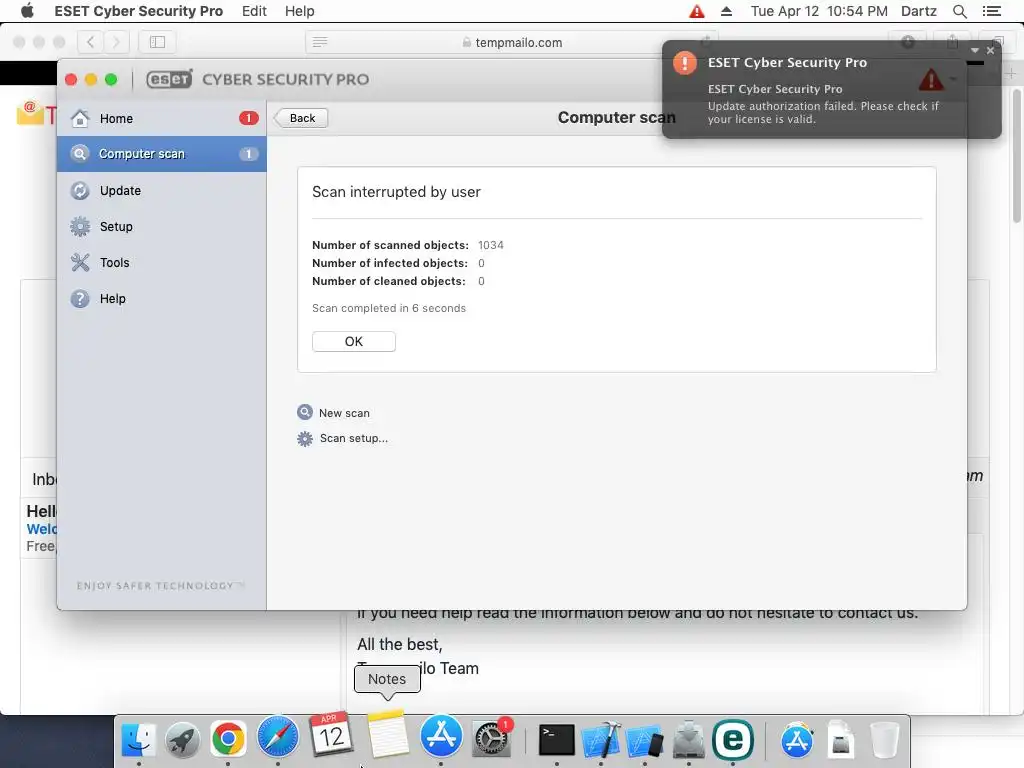
Task: Click the Home house icon
Action: (80, 118)
